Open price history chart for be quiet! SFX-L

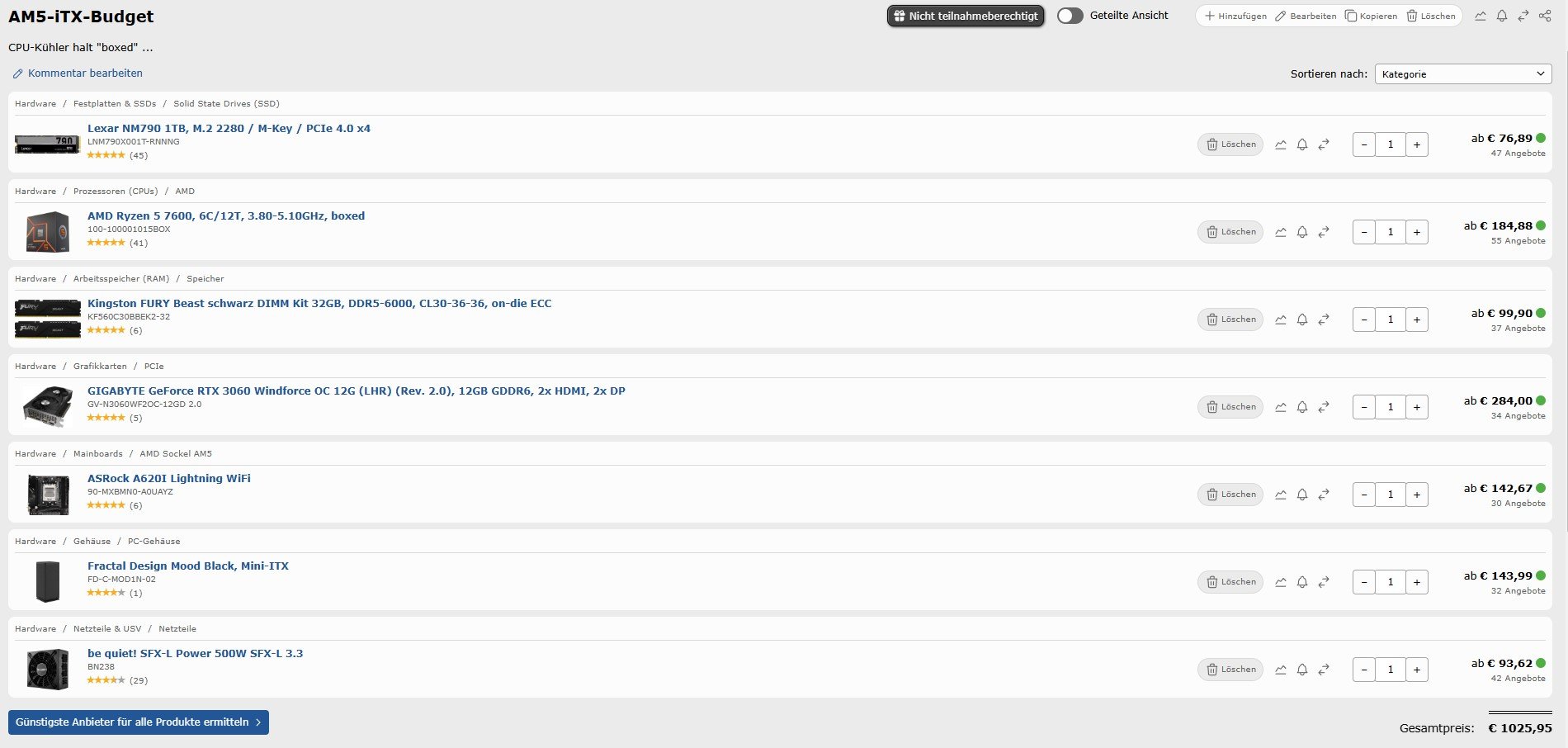click(1281, 670)
